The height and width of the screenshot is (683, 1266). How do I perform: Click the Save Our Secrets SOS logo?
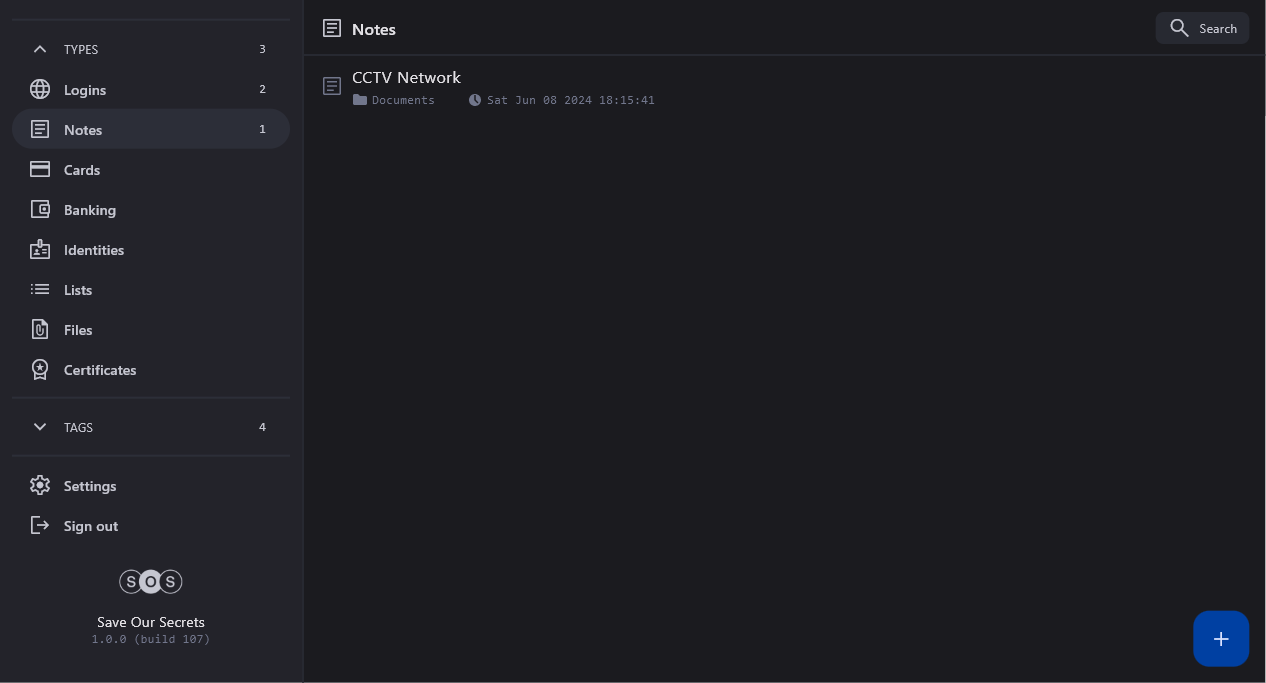point(151,581)
